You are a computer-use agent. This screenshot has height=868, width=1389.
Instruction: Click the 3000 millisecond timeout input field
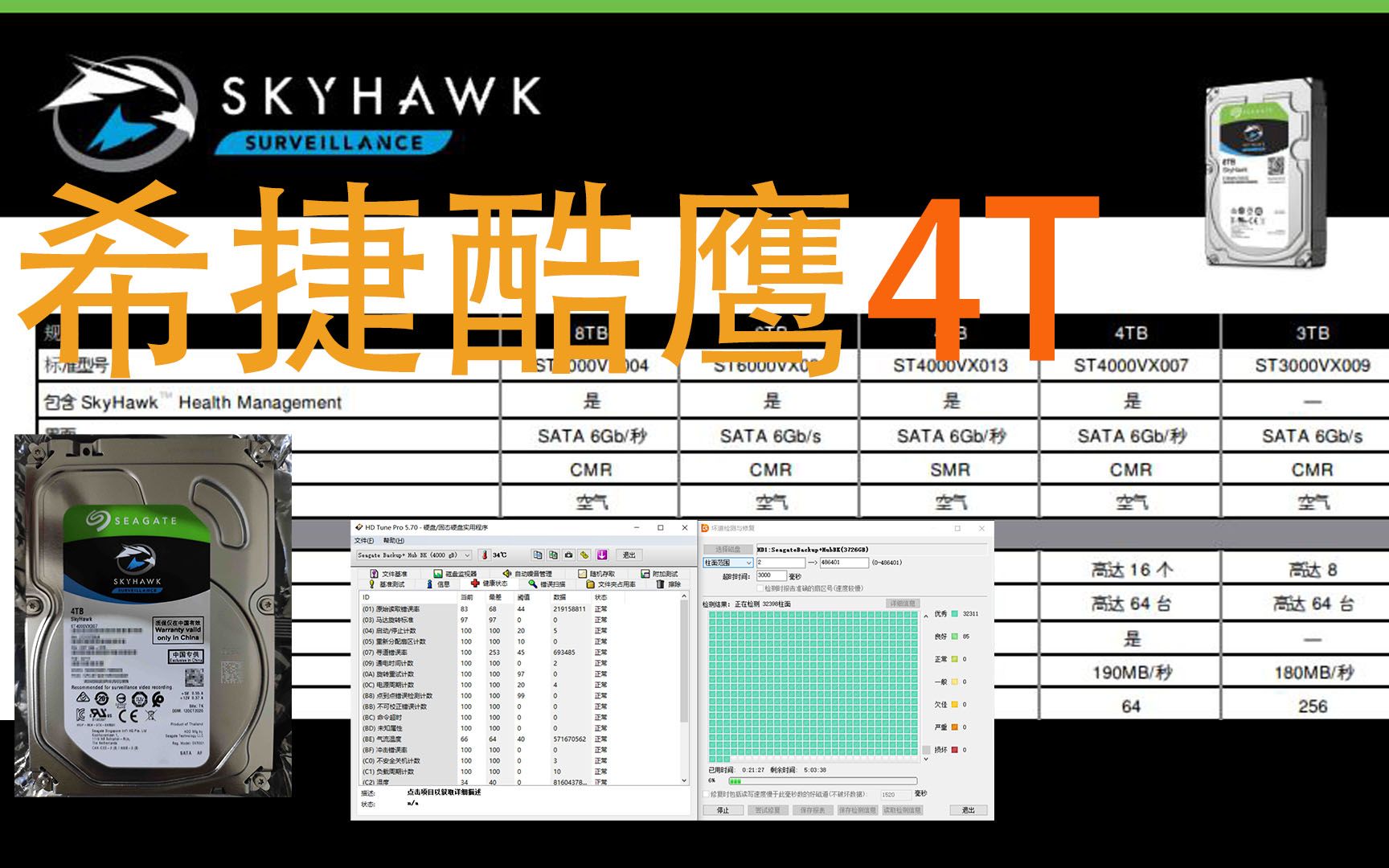[771, 575]
